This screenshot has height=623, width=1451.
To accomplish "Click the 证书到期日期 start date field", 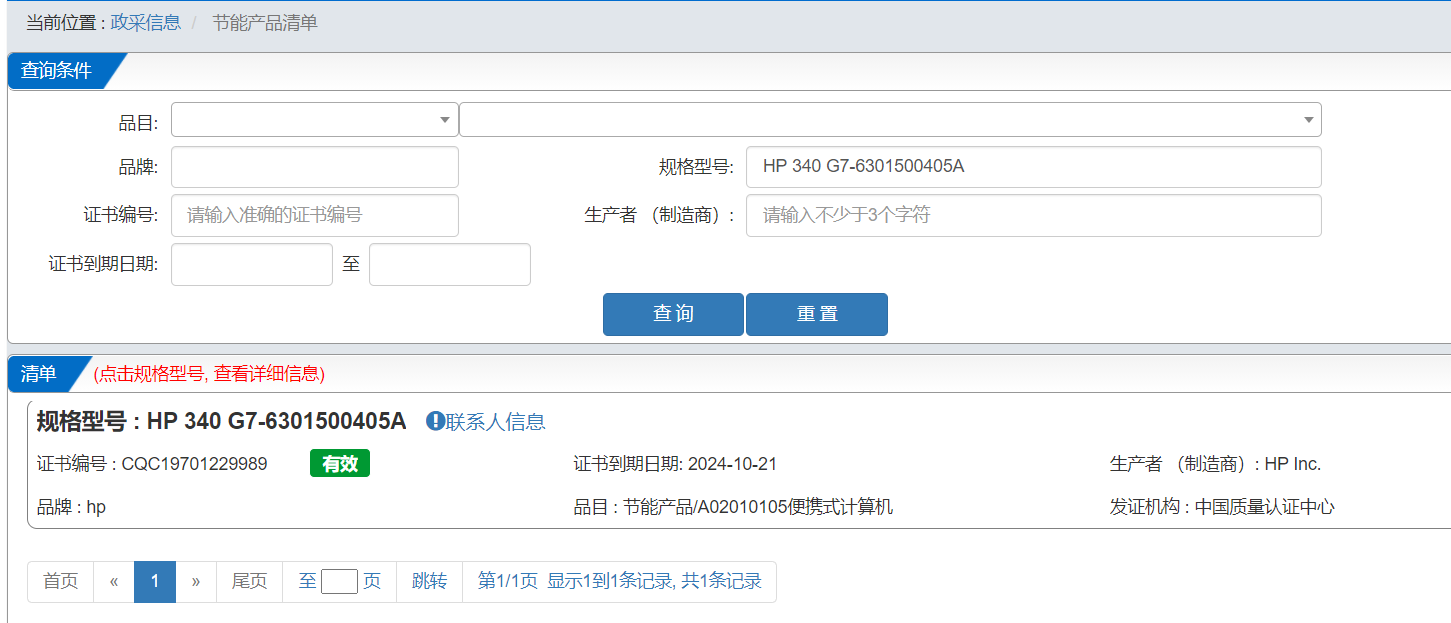I will [252, 265].
